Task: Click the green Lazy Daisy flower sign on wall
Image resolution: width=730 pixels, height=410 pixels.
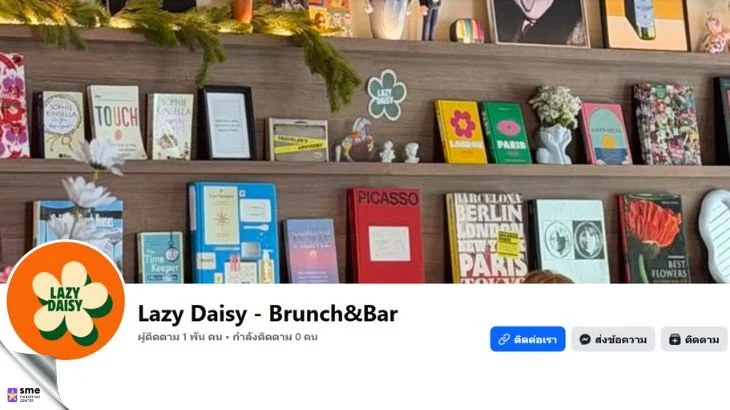Action: click(x=386, y=95)
